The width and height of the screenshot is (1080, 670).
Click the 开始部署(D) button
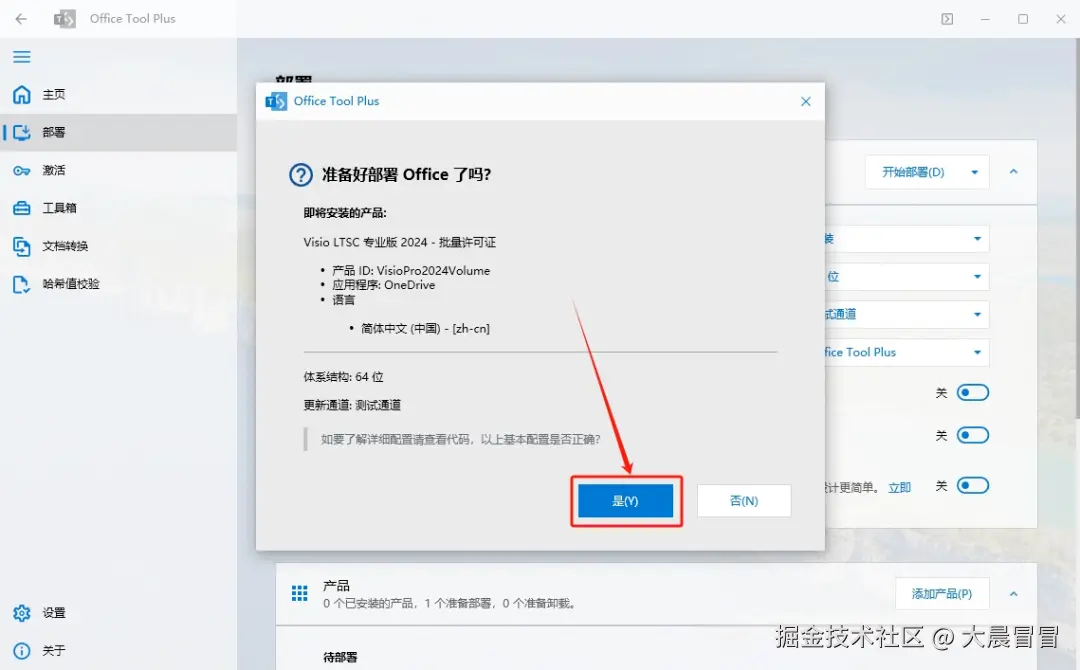913,172
